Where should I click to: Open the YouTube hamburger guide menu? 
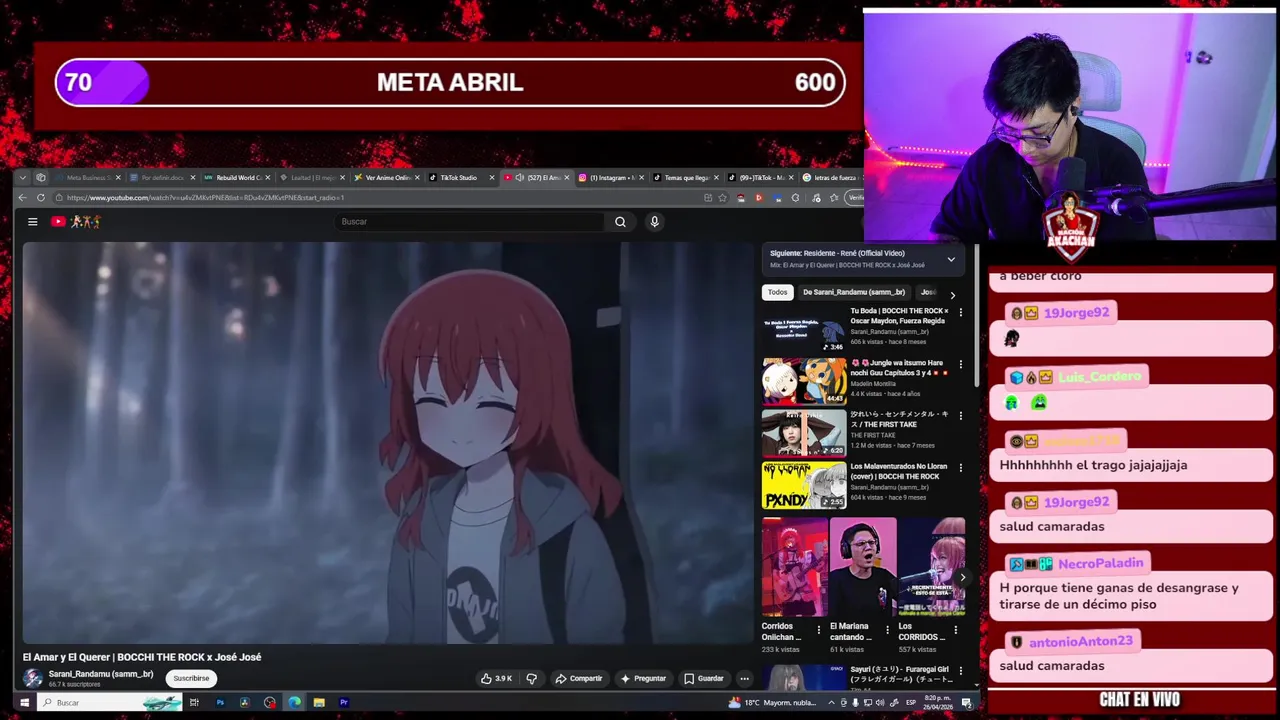tap(32, 222)
